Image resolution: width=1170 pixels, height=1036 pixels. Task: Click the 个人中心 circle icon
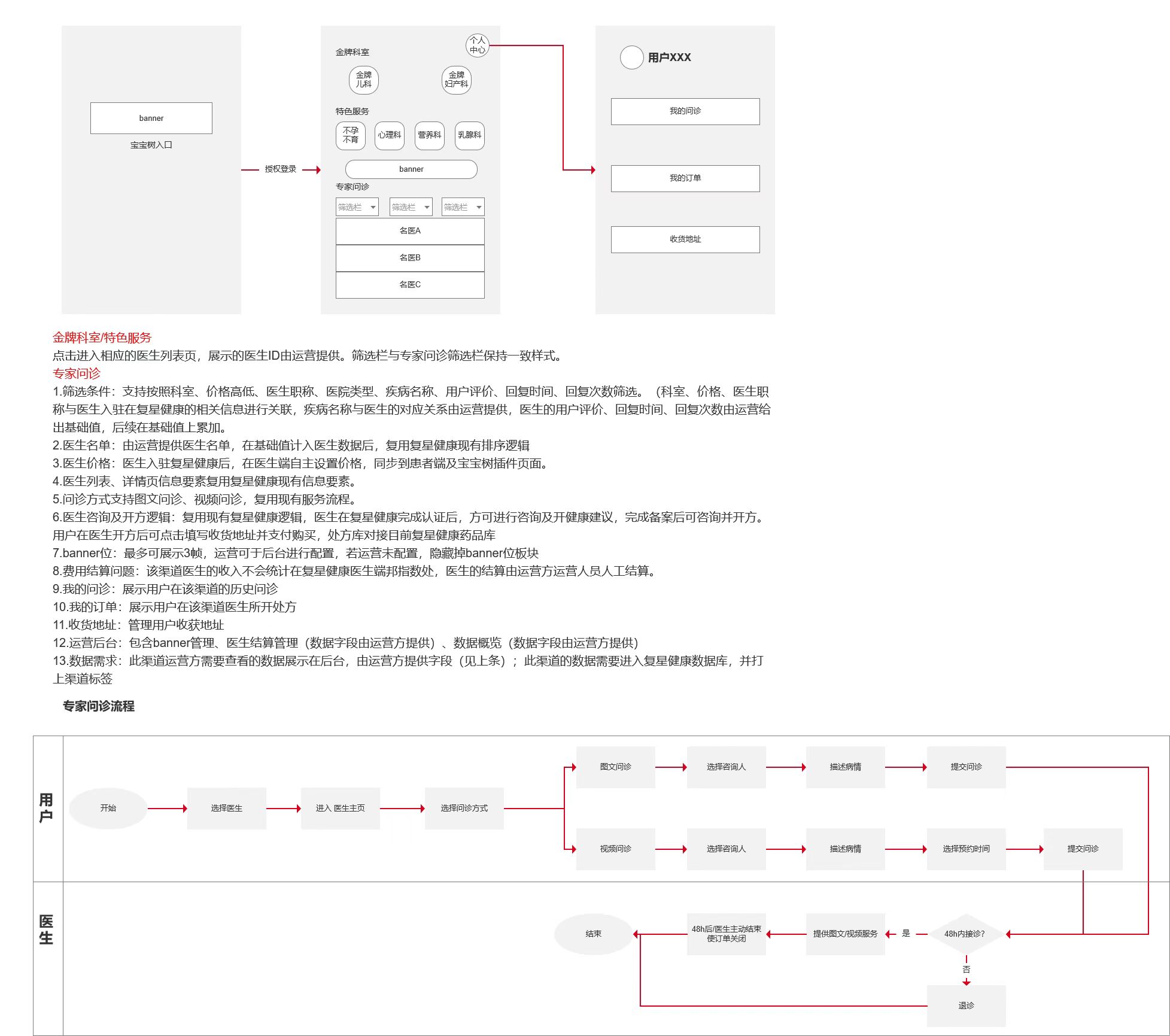pos(477,45)
